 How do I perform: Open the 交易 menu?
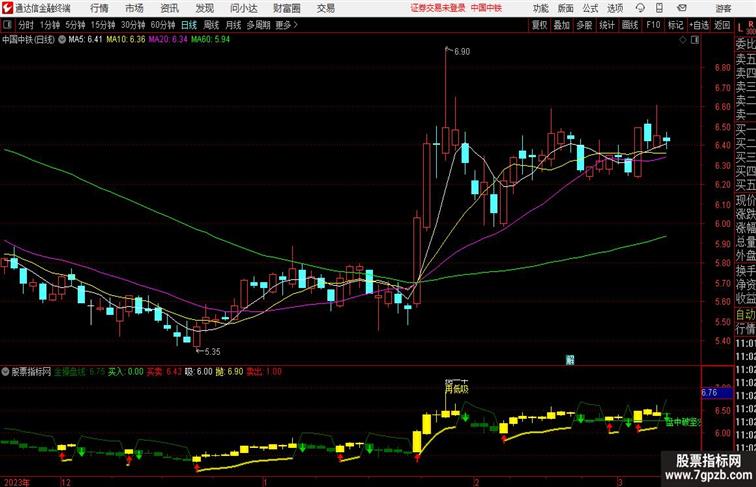pos(325,8)
